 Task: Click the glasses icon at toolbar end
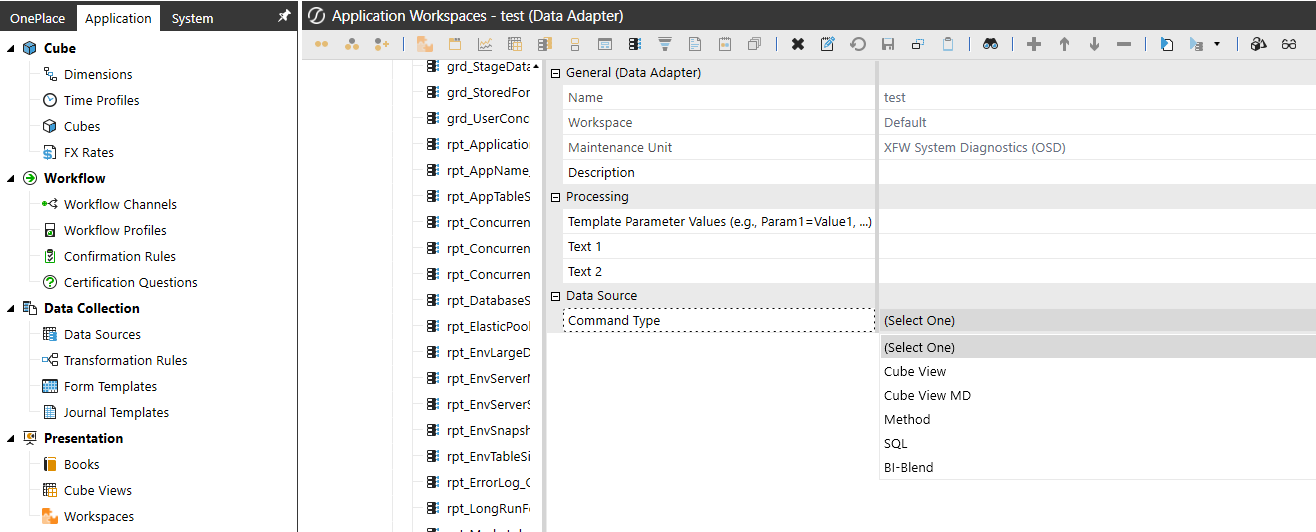click(1289, 44)
